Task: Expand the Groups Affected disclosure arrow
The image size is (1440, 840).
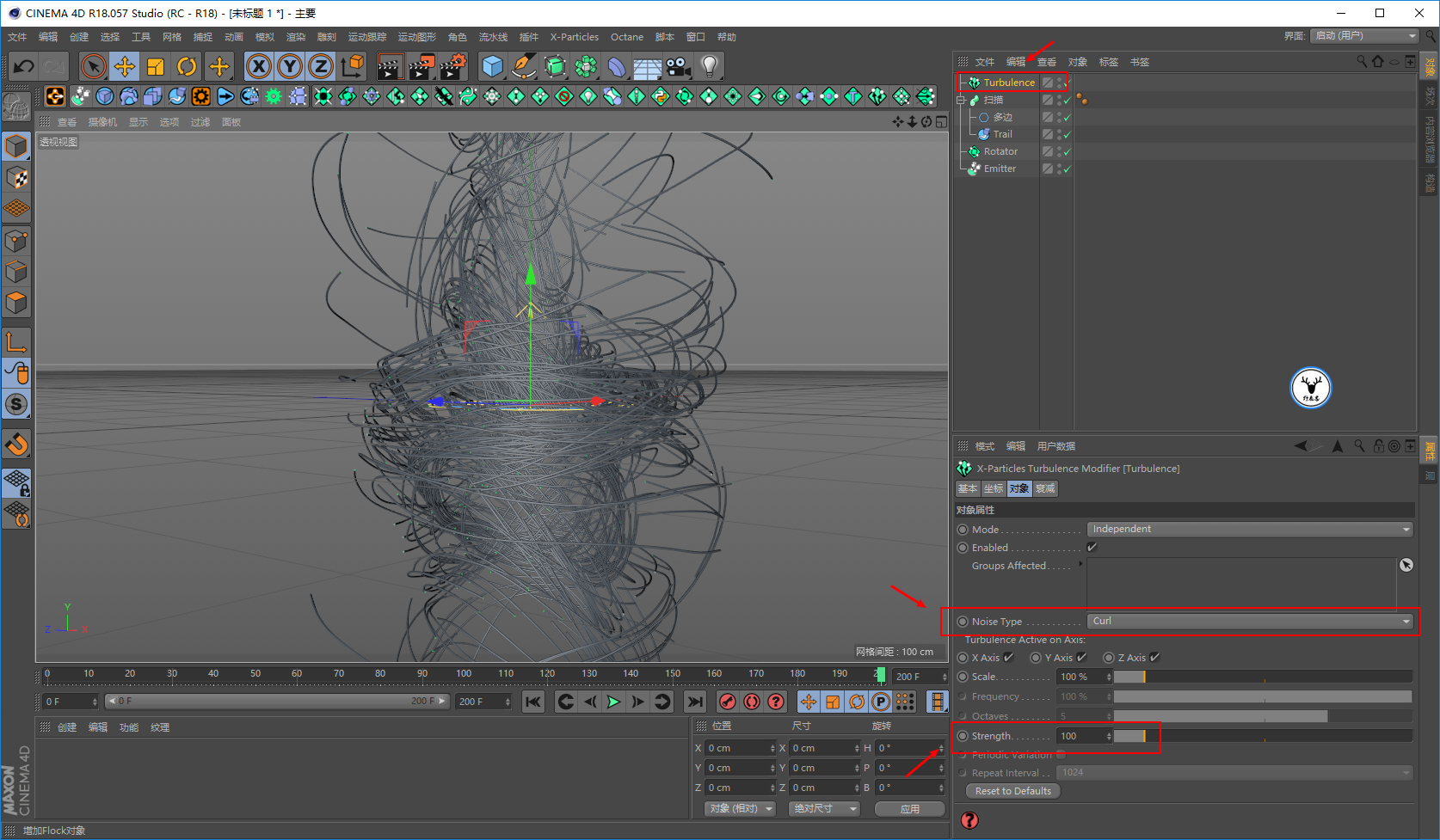Action: pos(1080,564)
